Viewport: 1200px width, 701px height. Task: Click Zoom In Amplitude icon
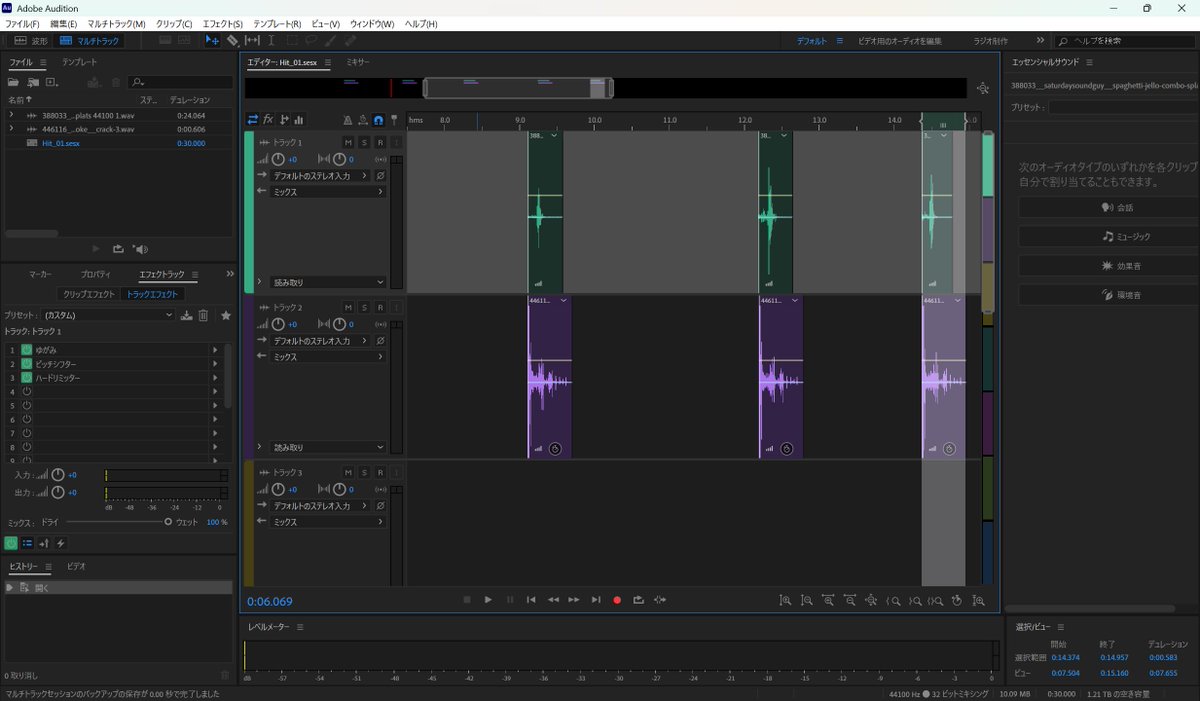[785, 601]
